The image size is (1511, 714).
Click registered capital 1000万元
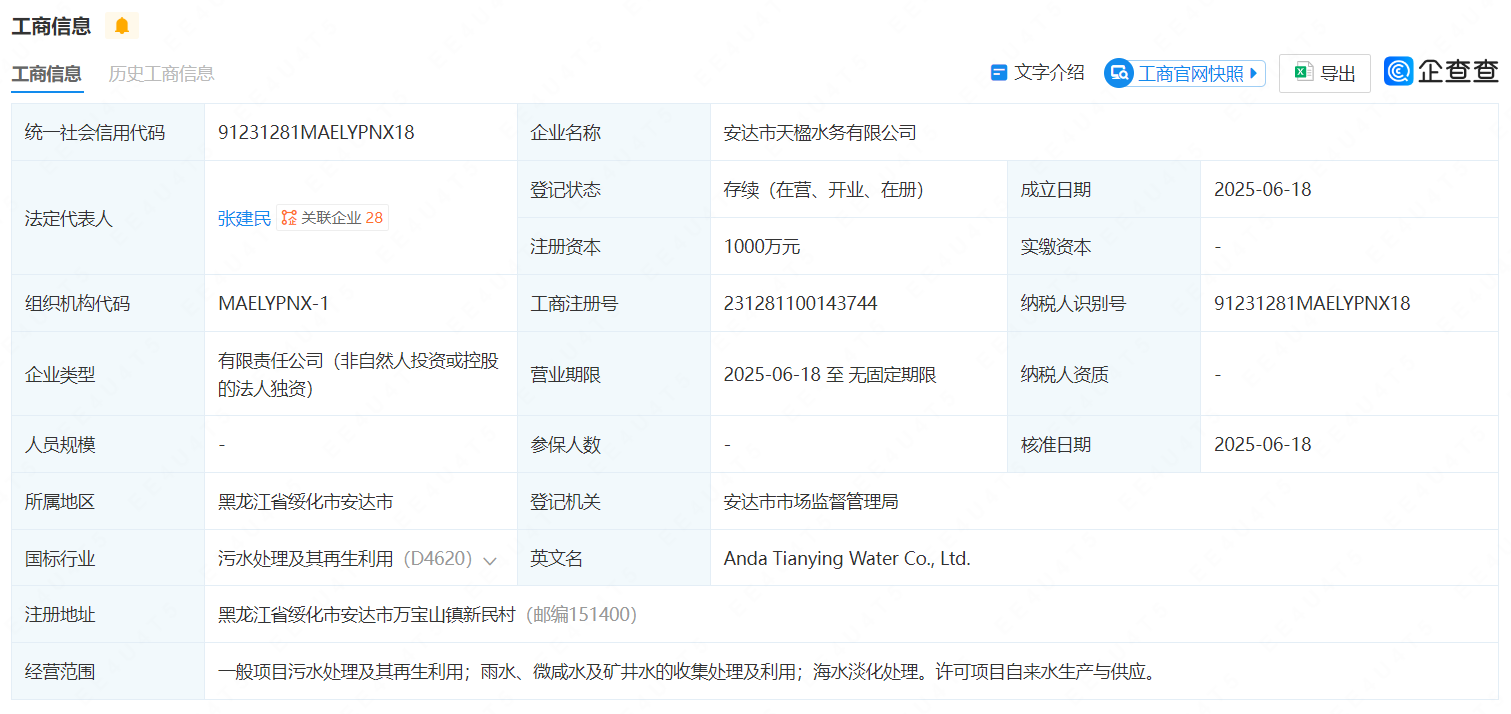click(x=762, y=246)
